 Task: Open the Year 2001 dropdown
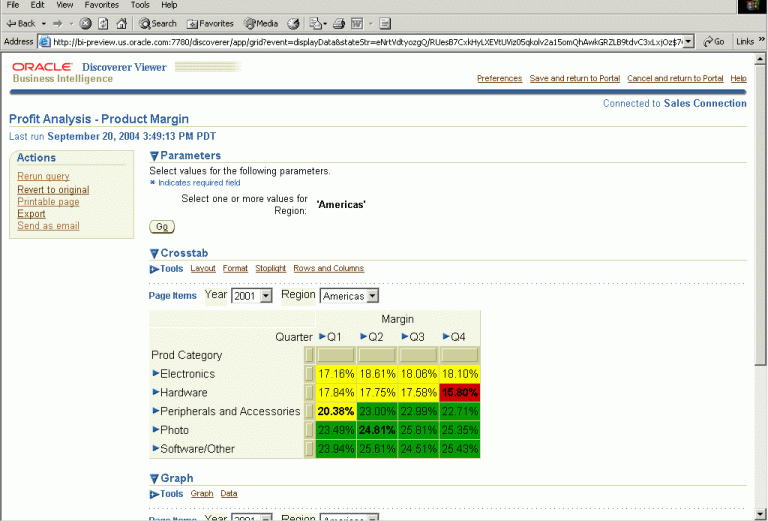(251, 296)
